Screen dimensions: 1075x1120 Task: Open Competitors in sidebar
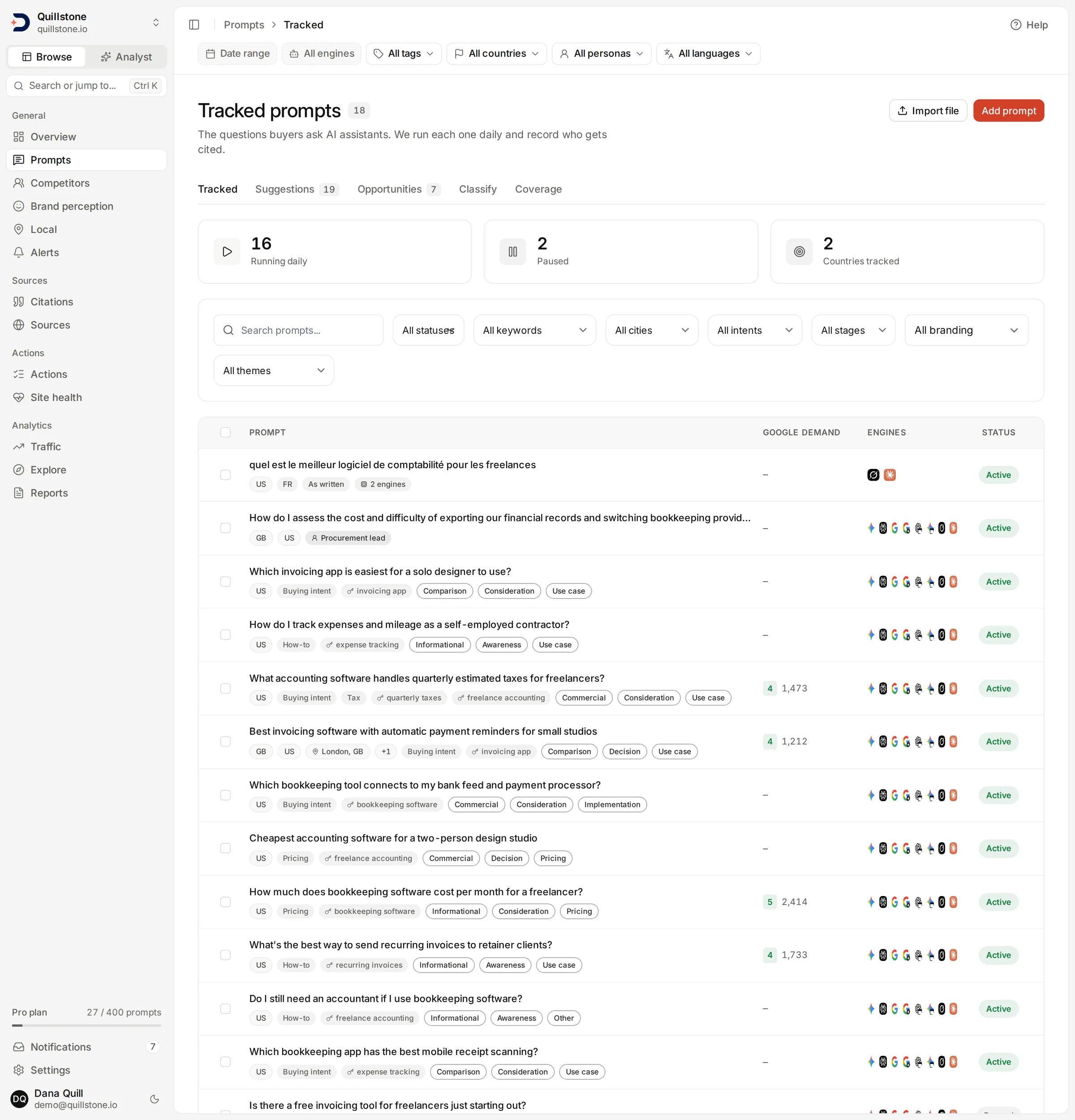click(x=86, y=183)
